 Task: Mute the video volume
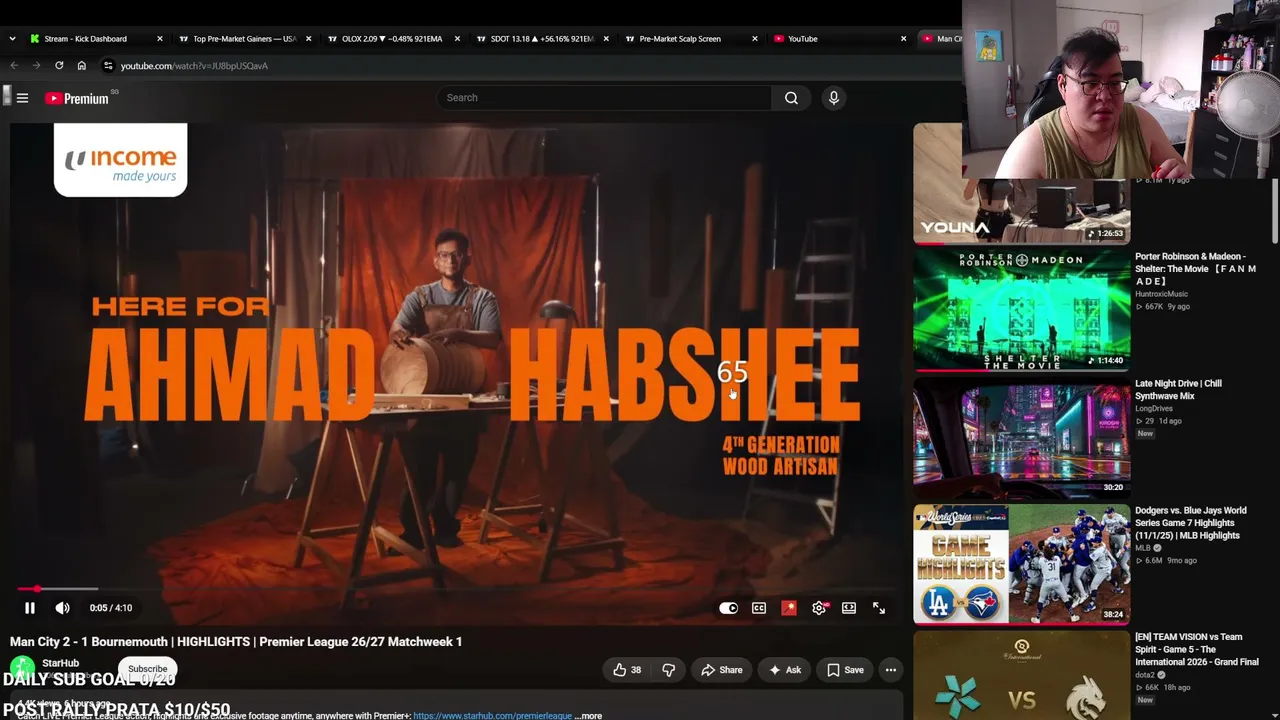click(62, 608)
